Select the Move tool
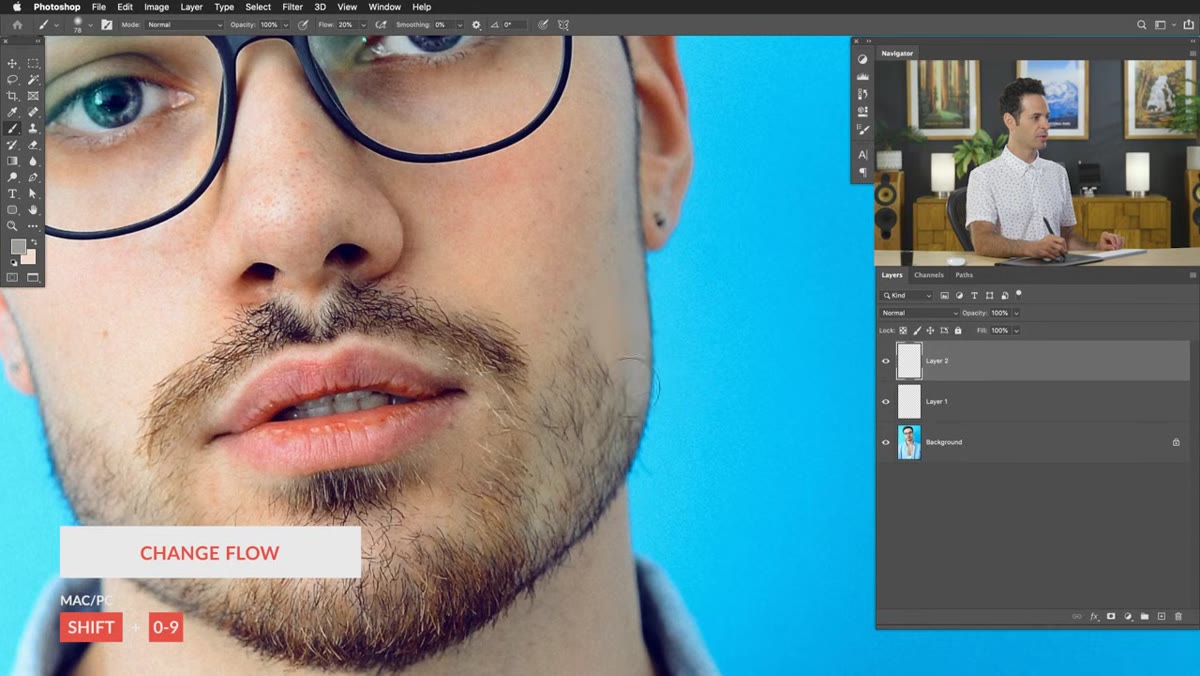The width and height of the screenshot is (1200, 676). pyautogui.click(x=13, y=63)
